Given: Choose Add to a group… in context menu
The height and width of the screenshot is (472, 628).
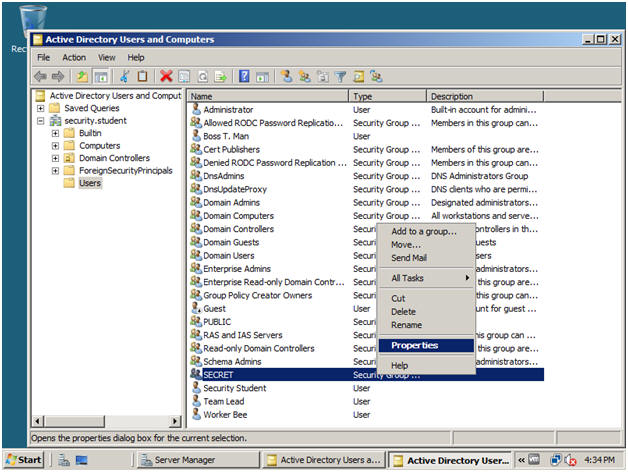Looking at the screenshot, I should [426, 231].
